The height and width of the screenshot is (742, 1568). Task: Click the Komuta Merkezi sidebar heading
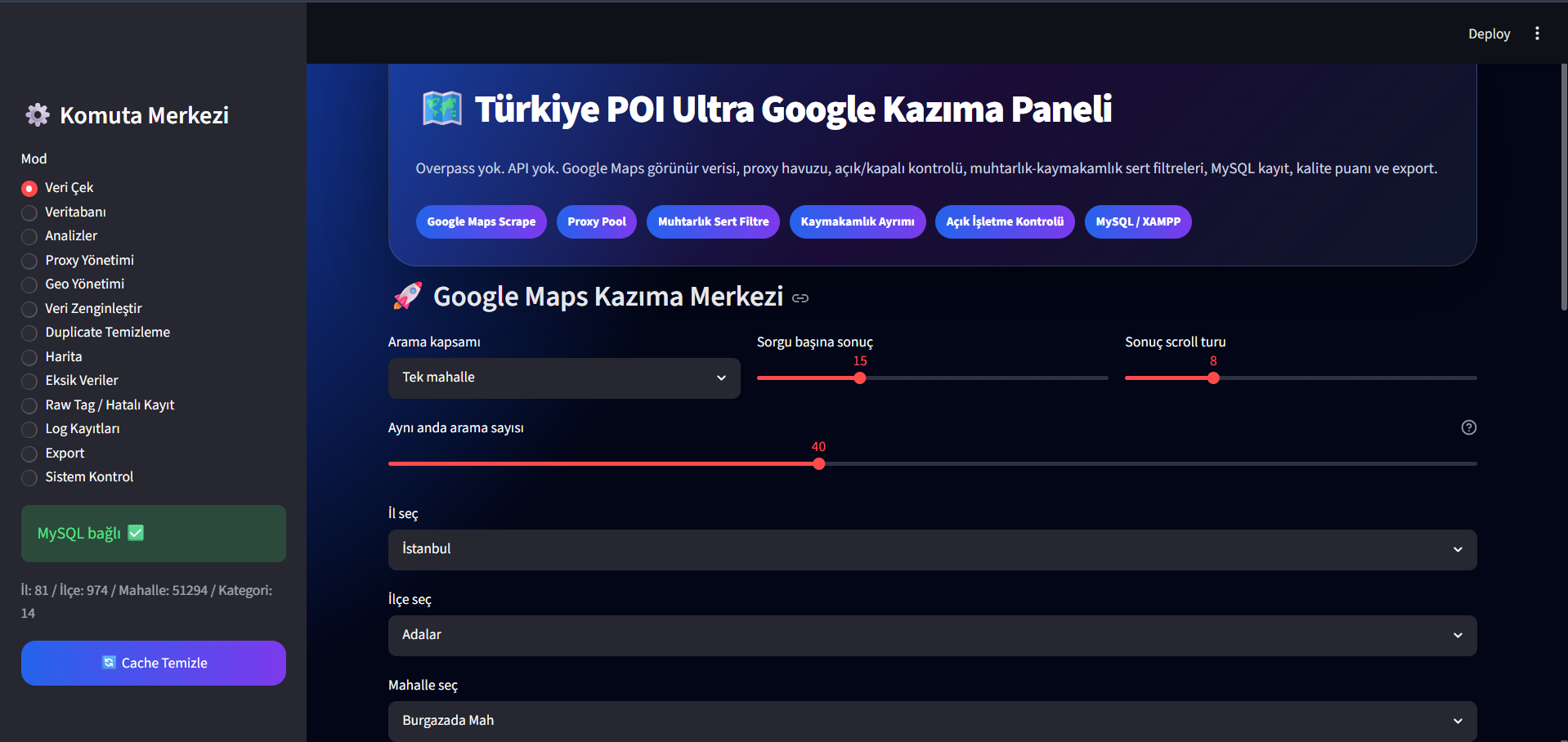pyautogui.click(x=145, y=115)
